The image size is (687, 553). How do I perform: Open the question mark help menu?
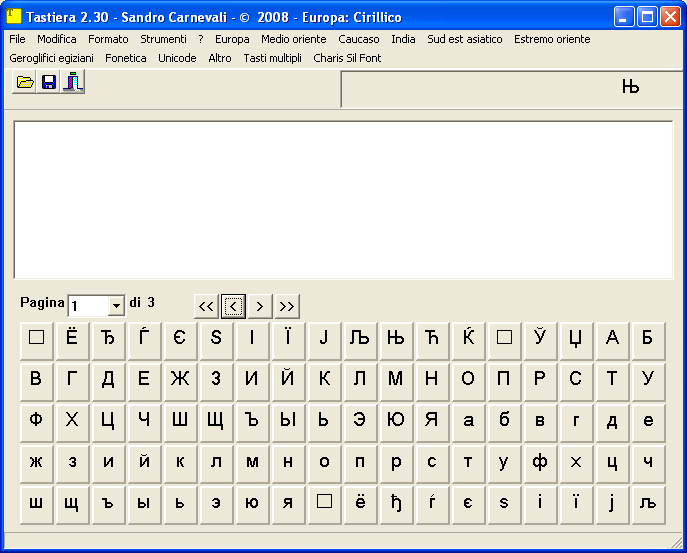pos(201,39)
